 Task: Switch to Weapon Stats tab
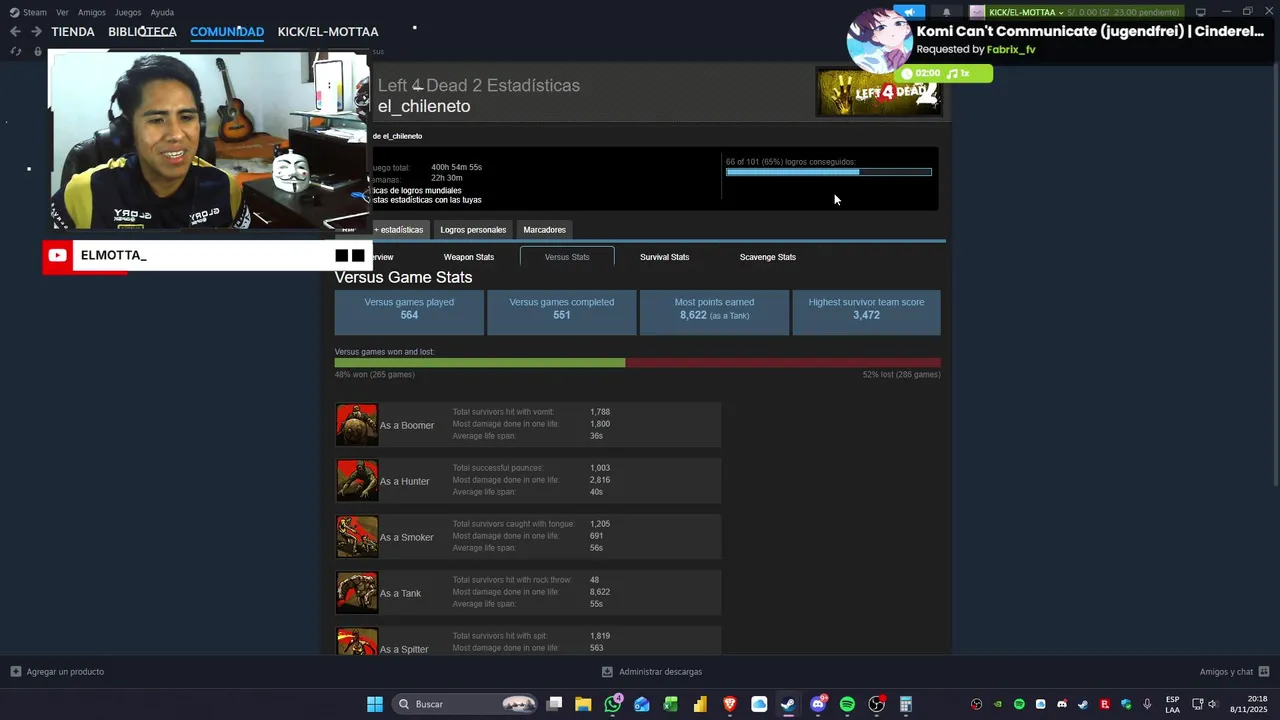[469, 257]
